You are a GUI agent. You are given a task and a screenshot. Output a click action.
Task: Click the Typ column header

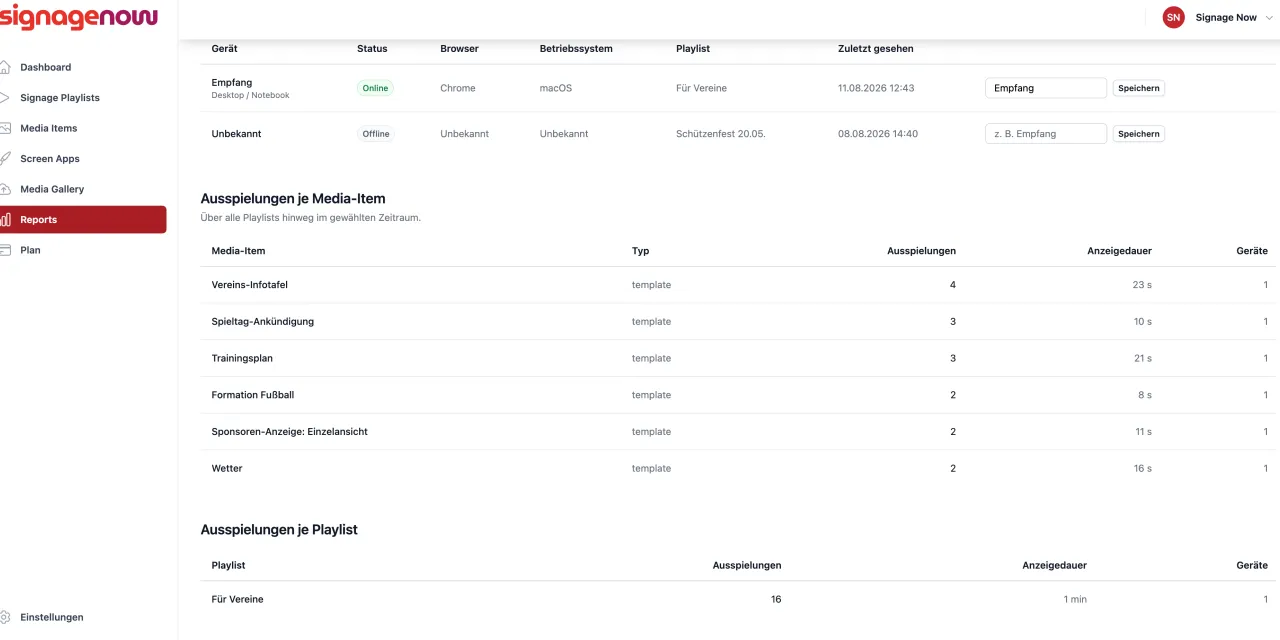click(641, 251)
